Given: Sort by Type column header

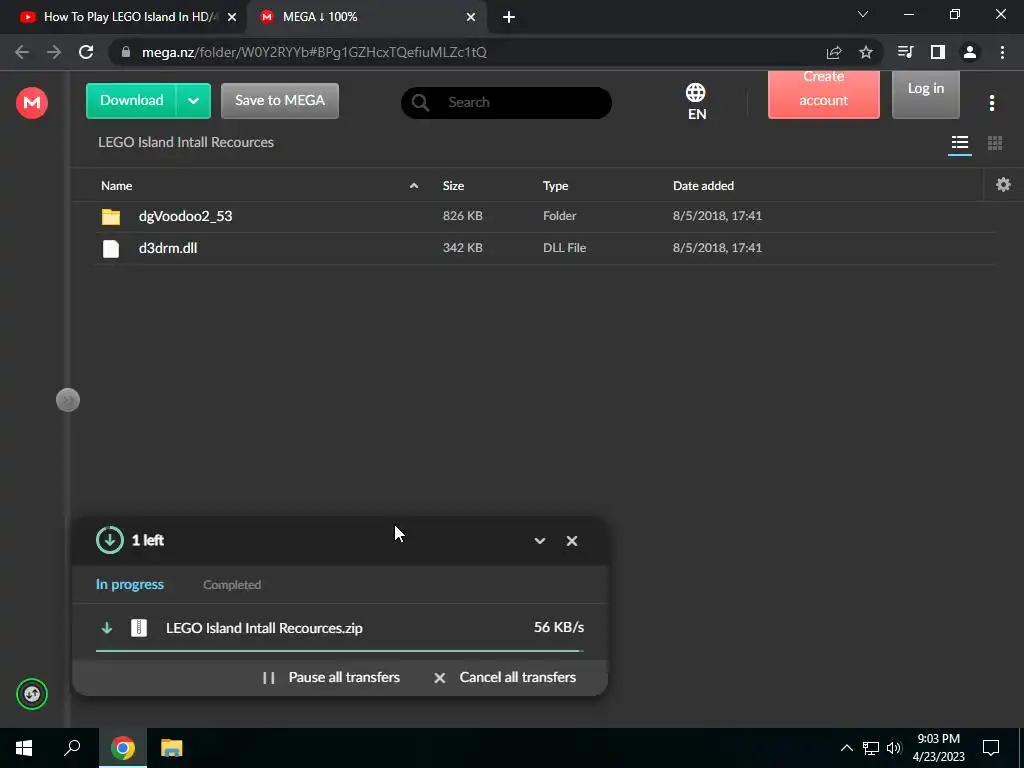Looking at the screenshot, I should (x=555, y=185).
